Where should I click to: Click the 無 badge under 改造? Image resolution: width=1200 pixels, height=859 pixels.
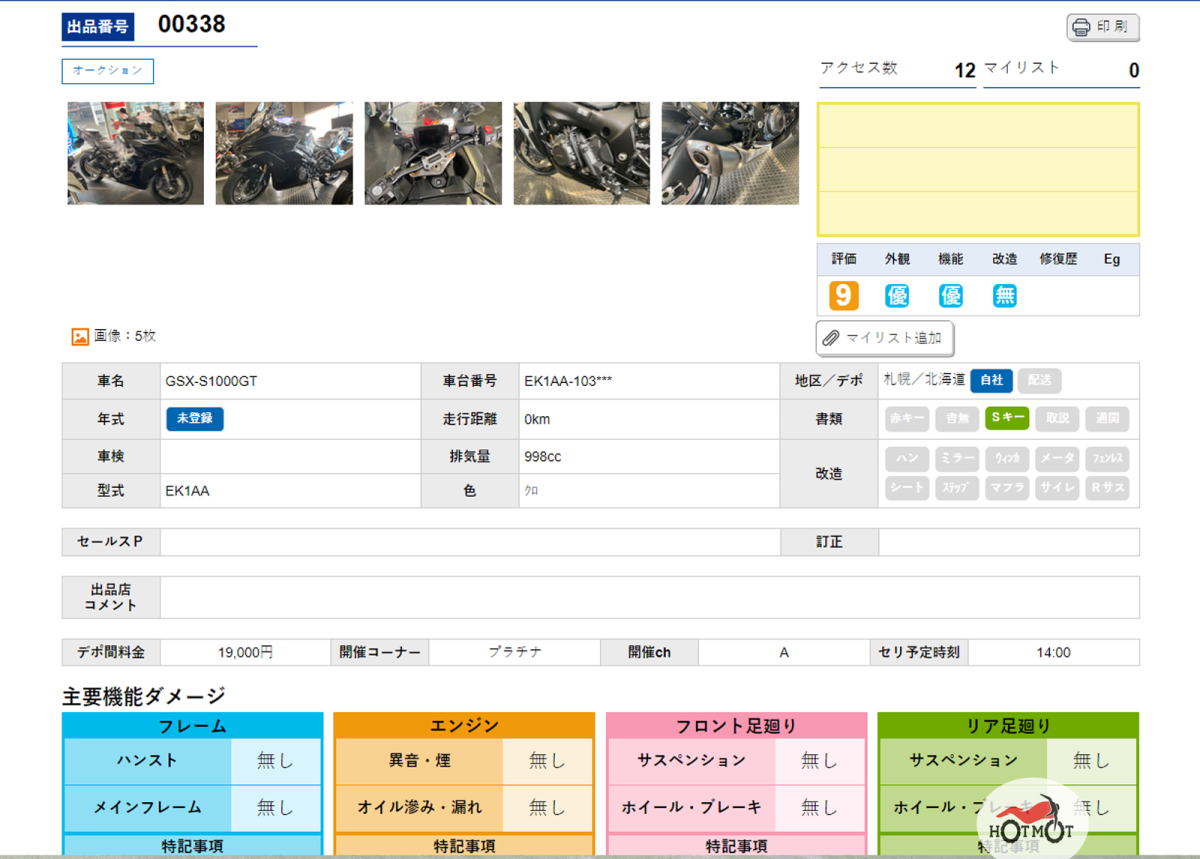coord(1005,295)
